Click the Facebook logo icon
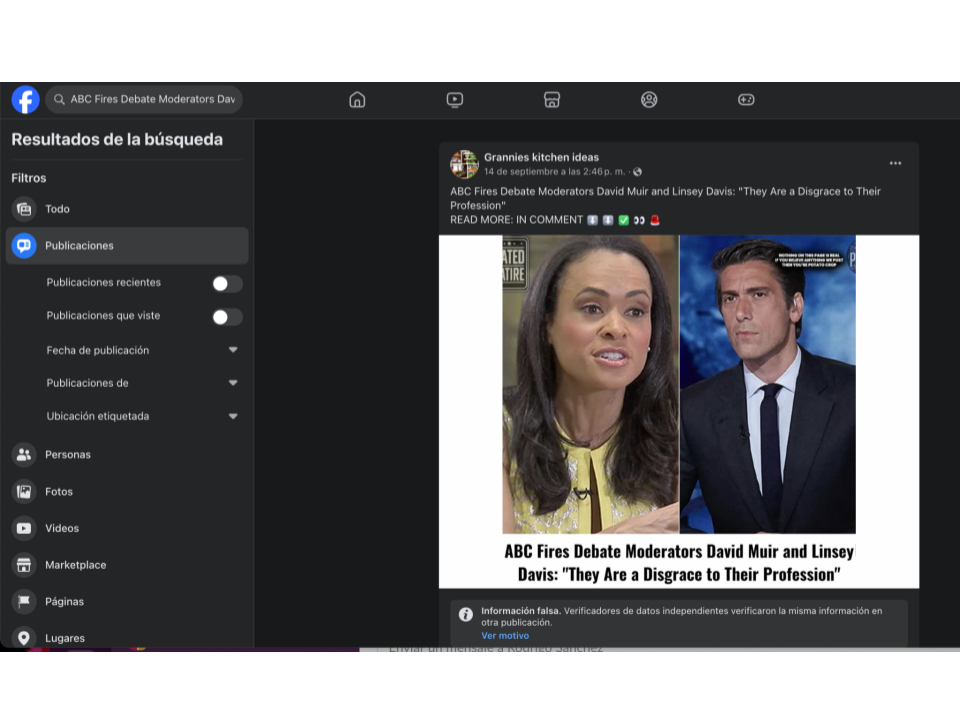Viewport: 960px width, 720px height. click(x=26, y=100)
